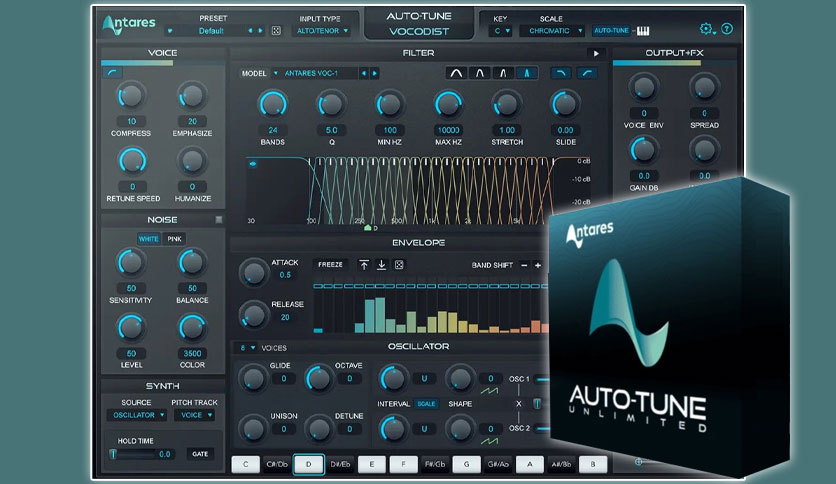Viewport: 836px width, 484px height.
Task: Click the COMPRESS knob
Action: [x=131, y=96]
